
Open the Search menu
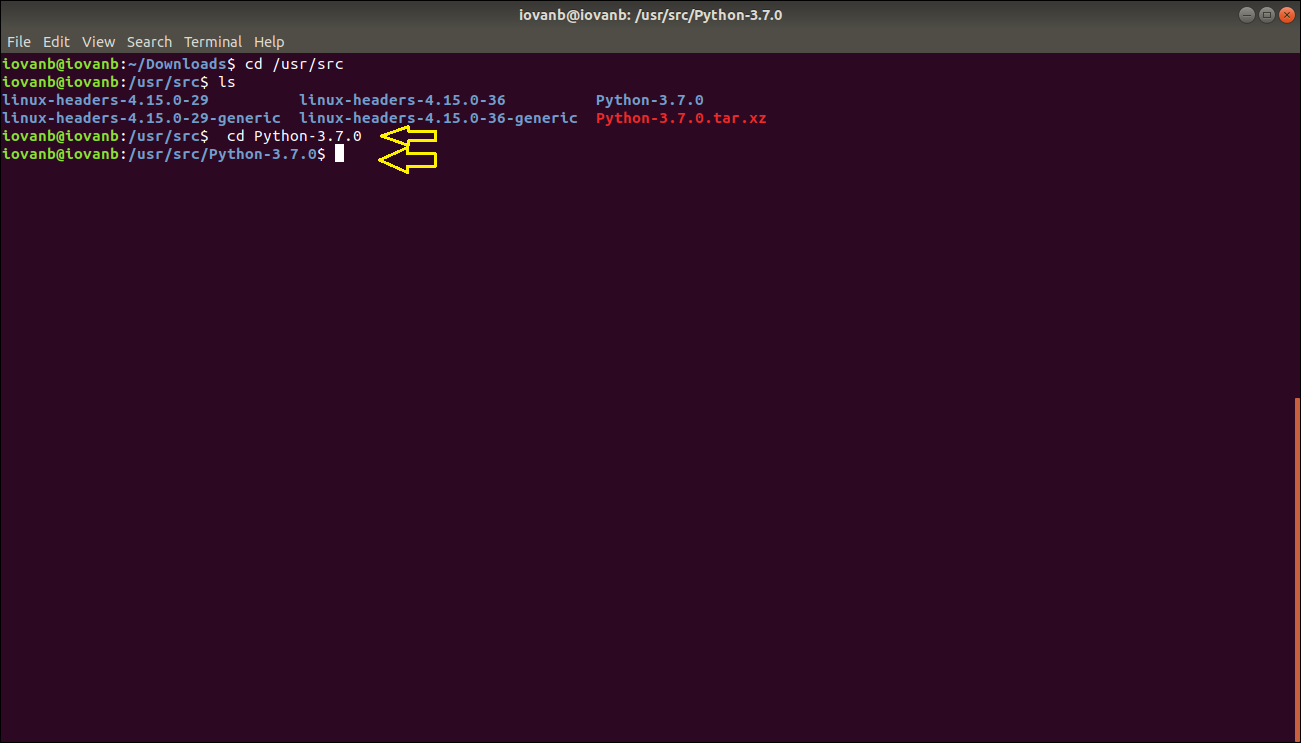click(x=149, y=41)
